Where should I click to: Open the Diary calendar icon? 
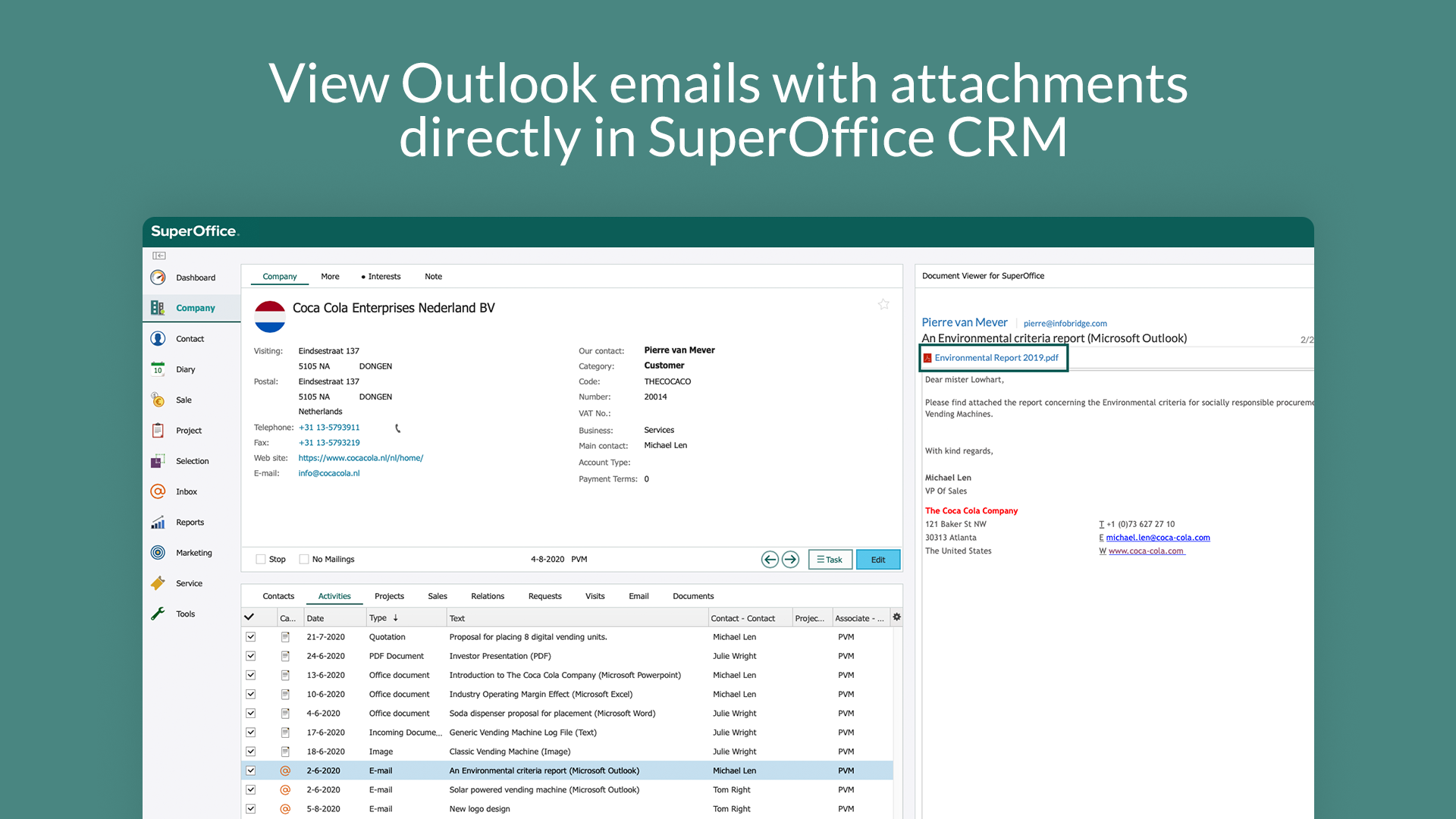(158, 369)
